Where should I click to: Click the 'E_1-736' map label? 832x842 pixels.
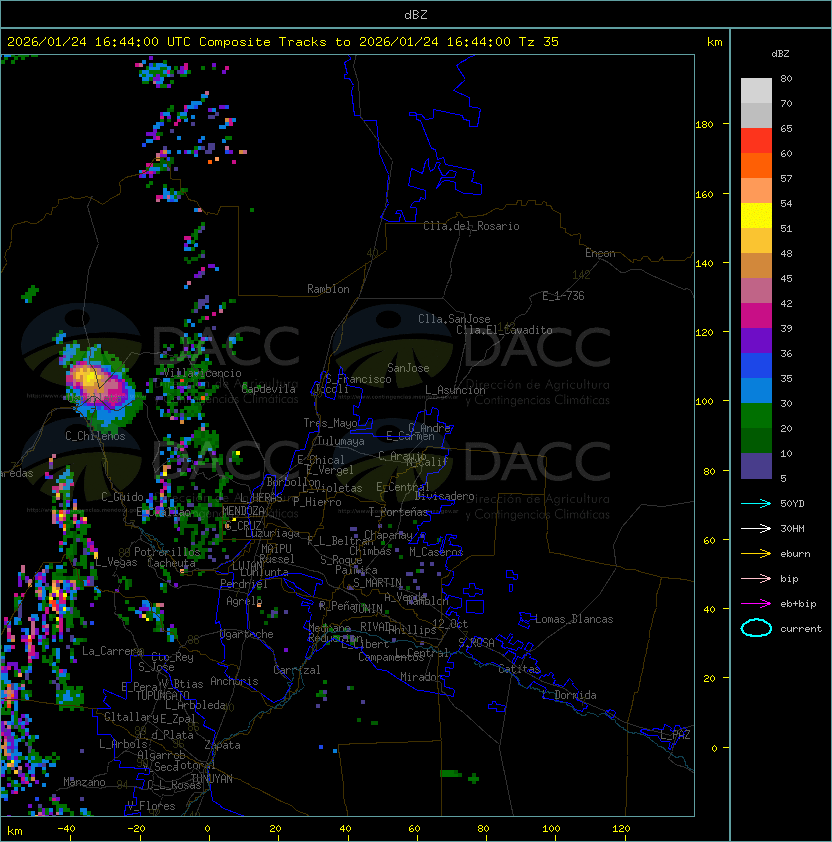563,296
